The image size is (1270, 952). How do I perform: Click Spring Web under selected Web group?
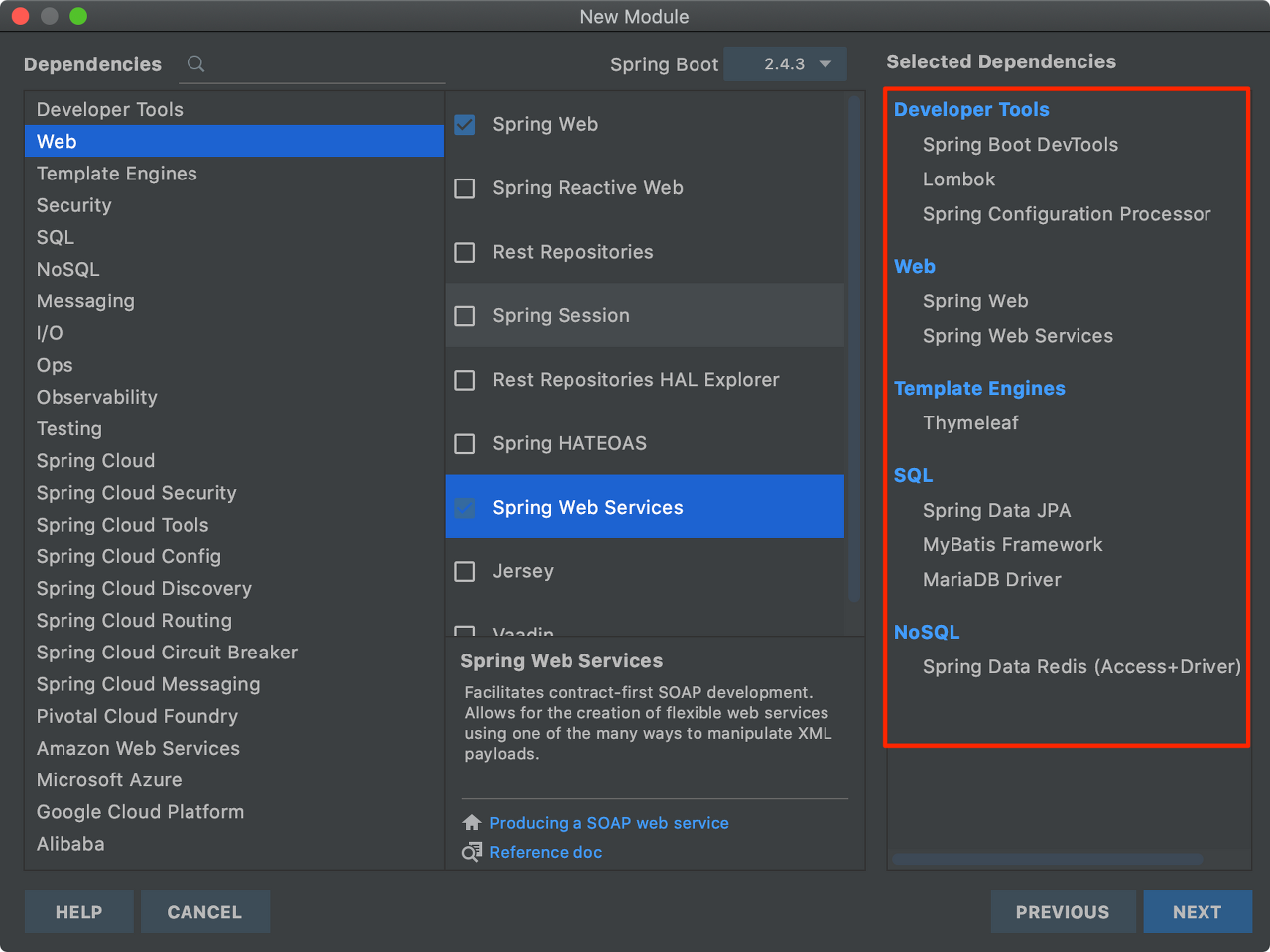975,301
